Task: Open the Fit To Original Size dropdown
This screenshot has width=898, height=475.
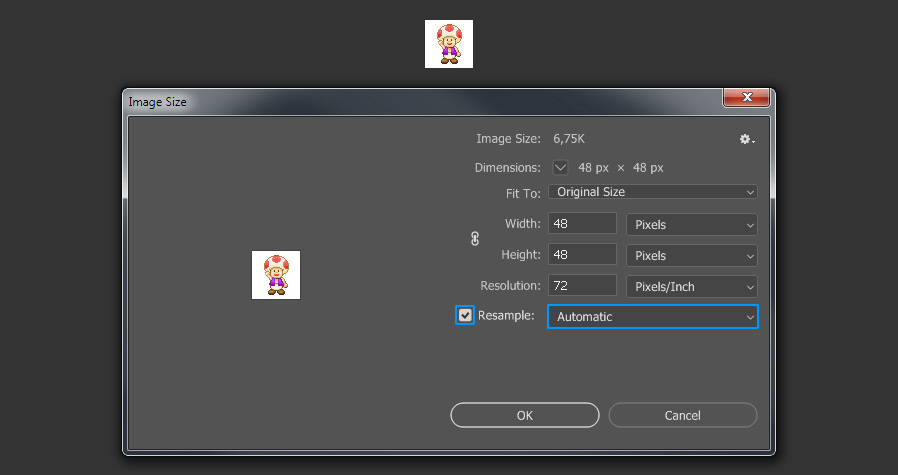Action: click(653, 192)
